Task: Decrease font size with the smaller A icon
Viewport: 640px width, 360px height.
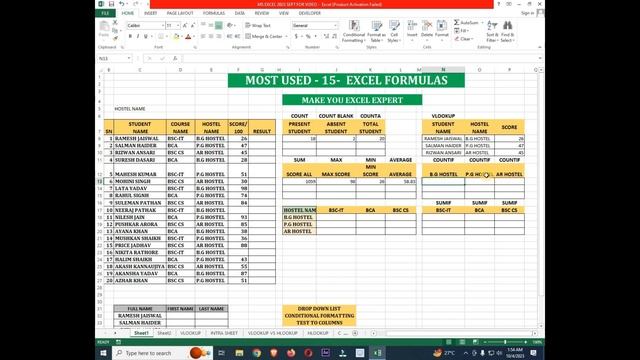Action: pyautogui.click(x=193, y=25)
